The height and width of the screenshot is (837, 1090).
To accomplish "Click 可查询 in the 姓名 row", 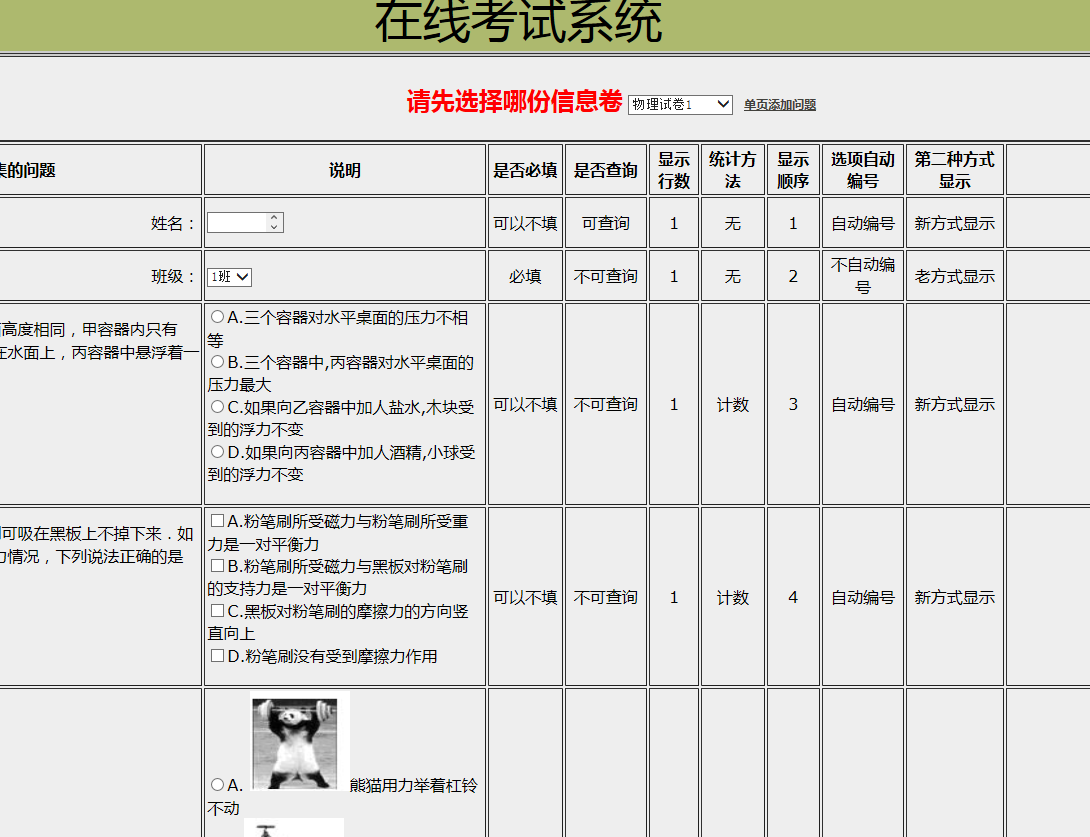I will click(605, 223).
